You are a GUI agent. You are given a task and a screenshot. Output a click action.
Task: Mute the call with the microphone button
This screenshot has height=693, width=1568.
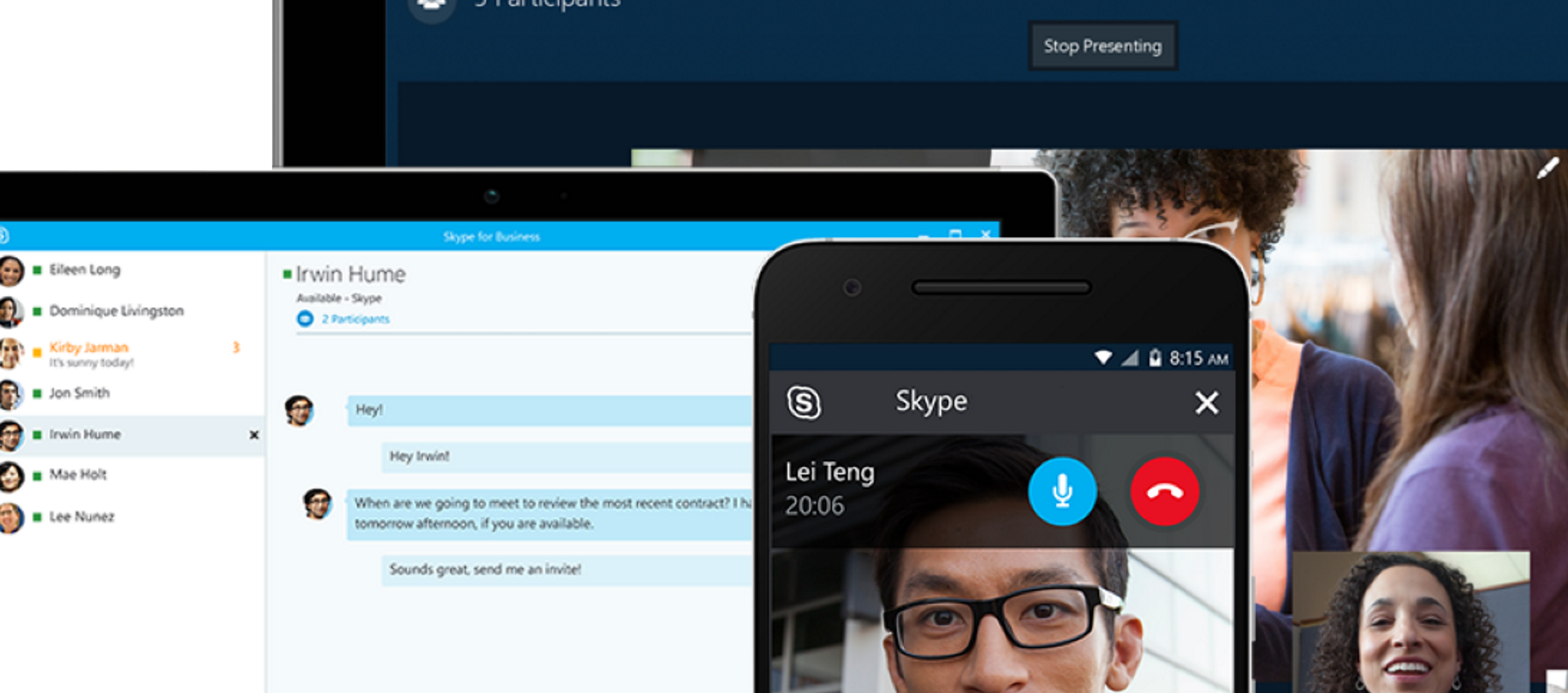coord(1062,491)
